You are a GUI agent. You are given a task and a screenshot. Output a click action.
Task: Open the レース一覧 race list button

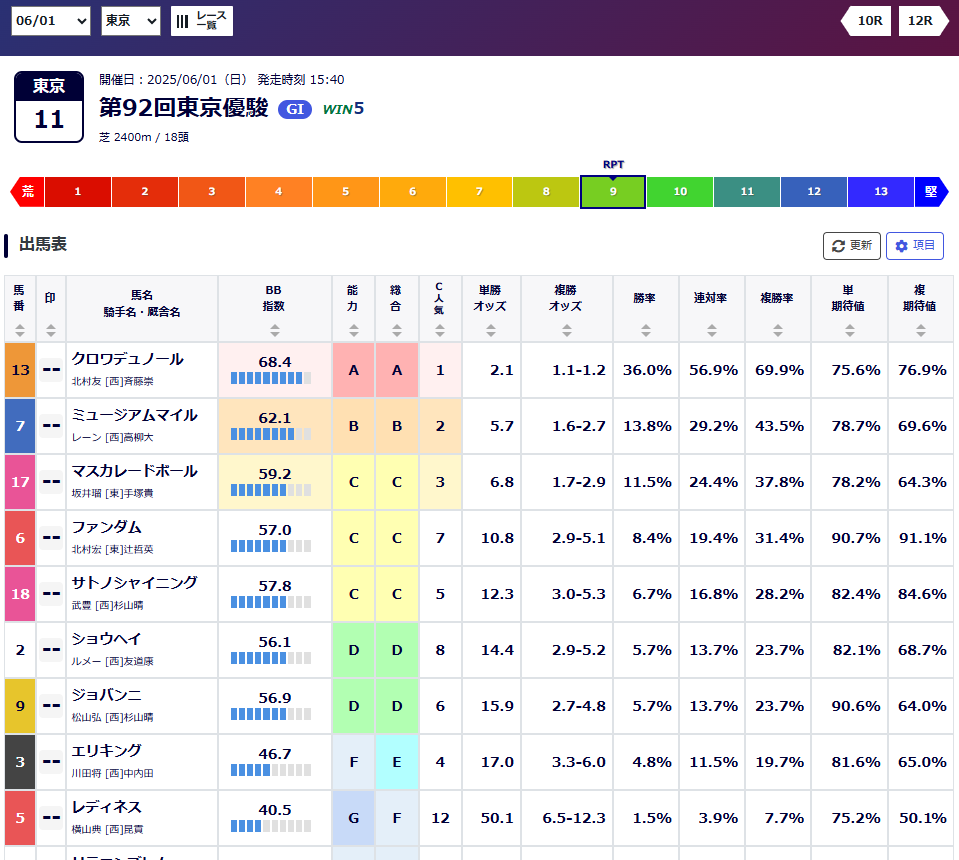202,21
